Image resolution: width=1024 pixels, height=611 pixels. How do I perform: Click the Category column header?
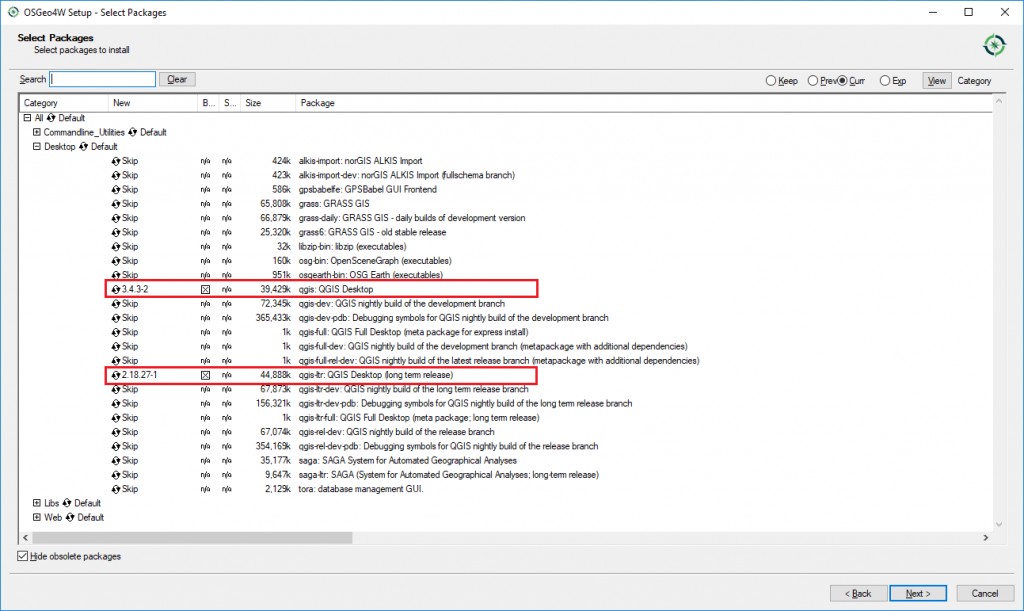[63, 103]
